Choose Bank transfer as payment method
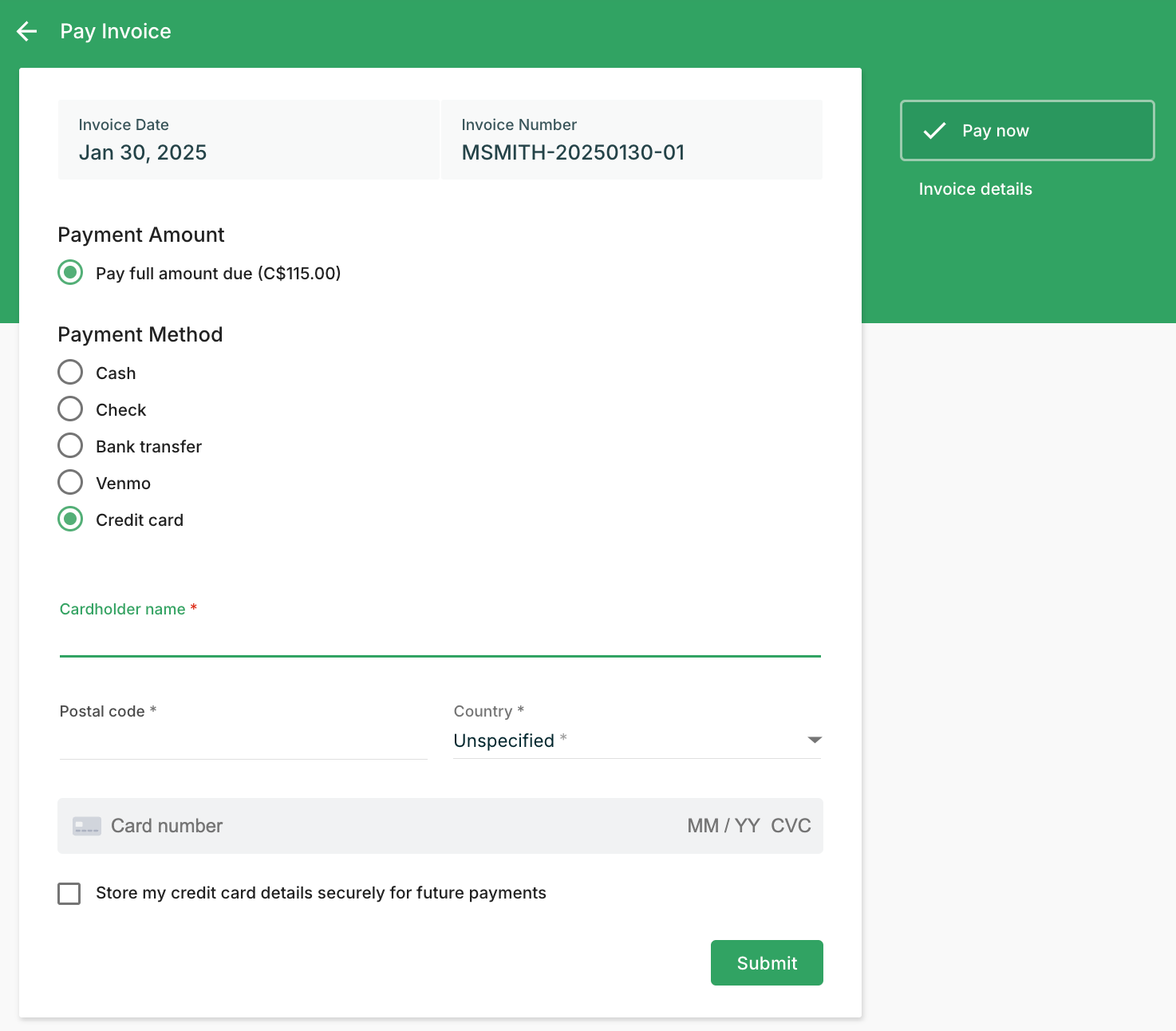 70,445
